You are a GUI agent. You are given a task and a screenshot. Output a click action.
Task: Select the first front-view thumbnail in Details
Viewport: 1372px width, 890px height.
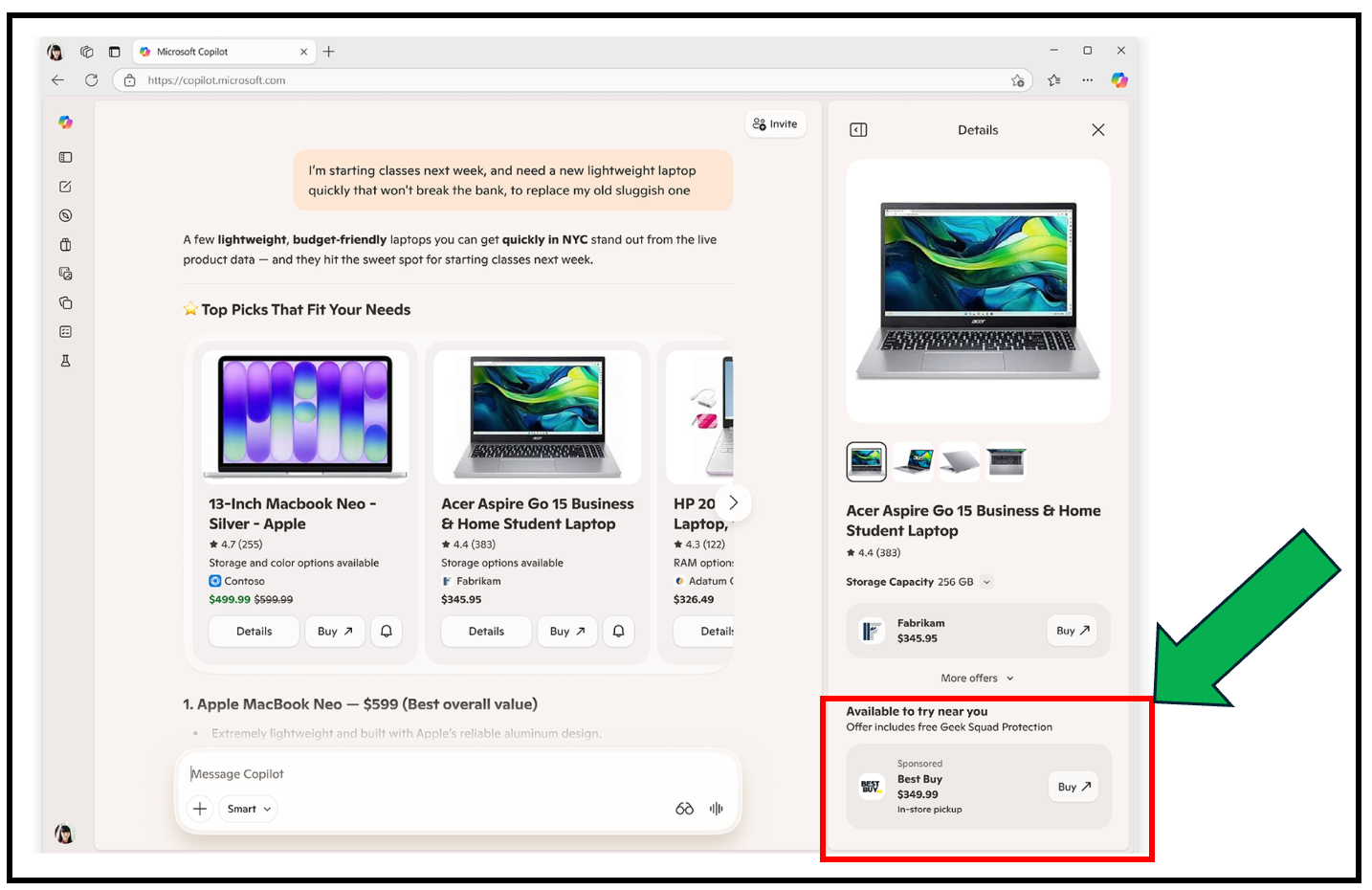pos(867,462)
